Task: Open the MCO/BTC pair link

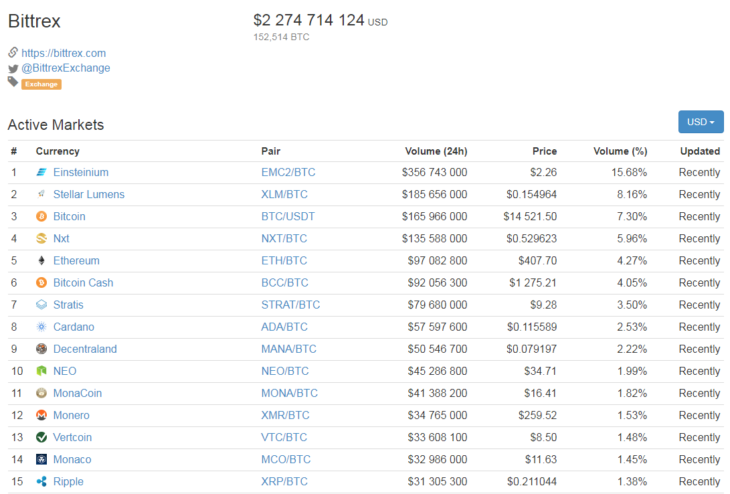Action: point(286,460)
